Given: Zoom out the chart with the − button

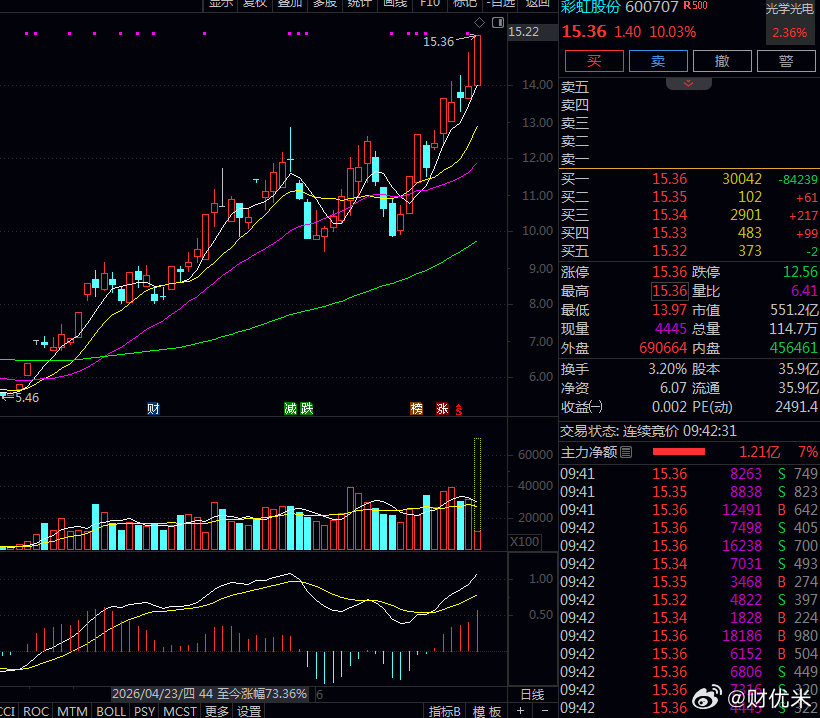Looking at the screenshot, I should [545, 711].
